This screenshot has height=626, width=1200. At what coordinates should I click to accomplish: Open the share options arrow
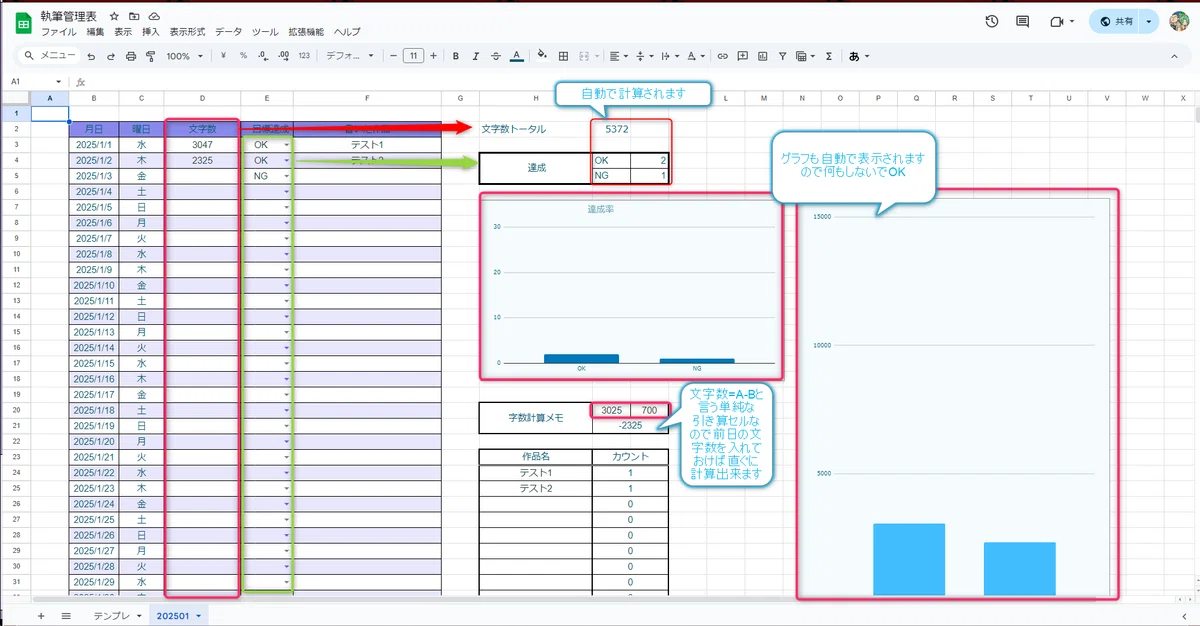pos(1150,21)
